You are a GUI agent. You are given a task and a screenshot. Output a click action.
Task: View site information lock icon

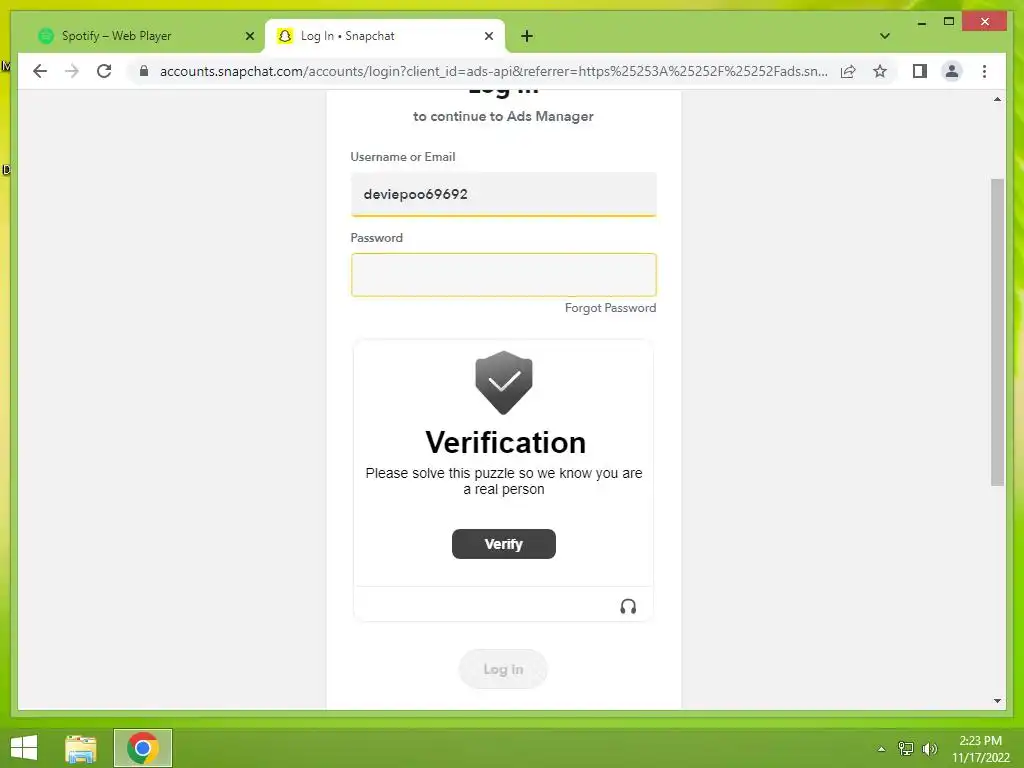(144, 71)
